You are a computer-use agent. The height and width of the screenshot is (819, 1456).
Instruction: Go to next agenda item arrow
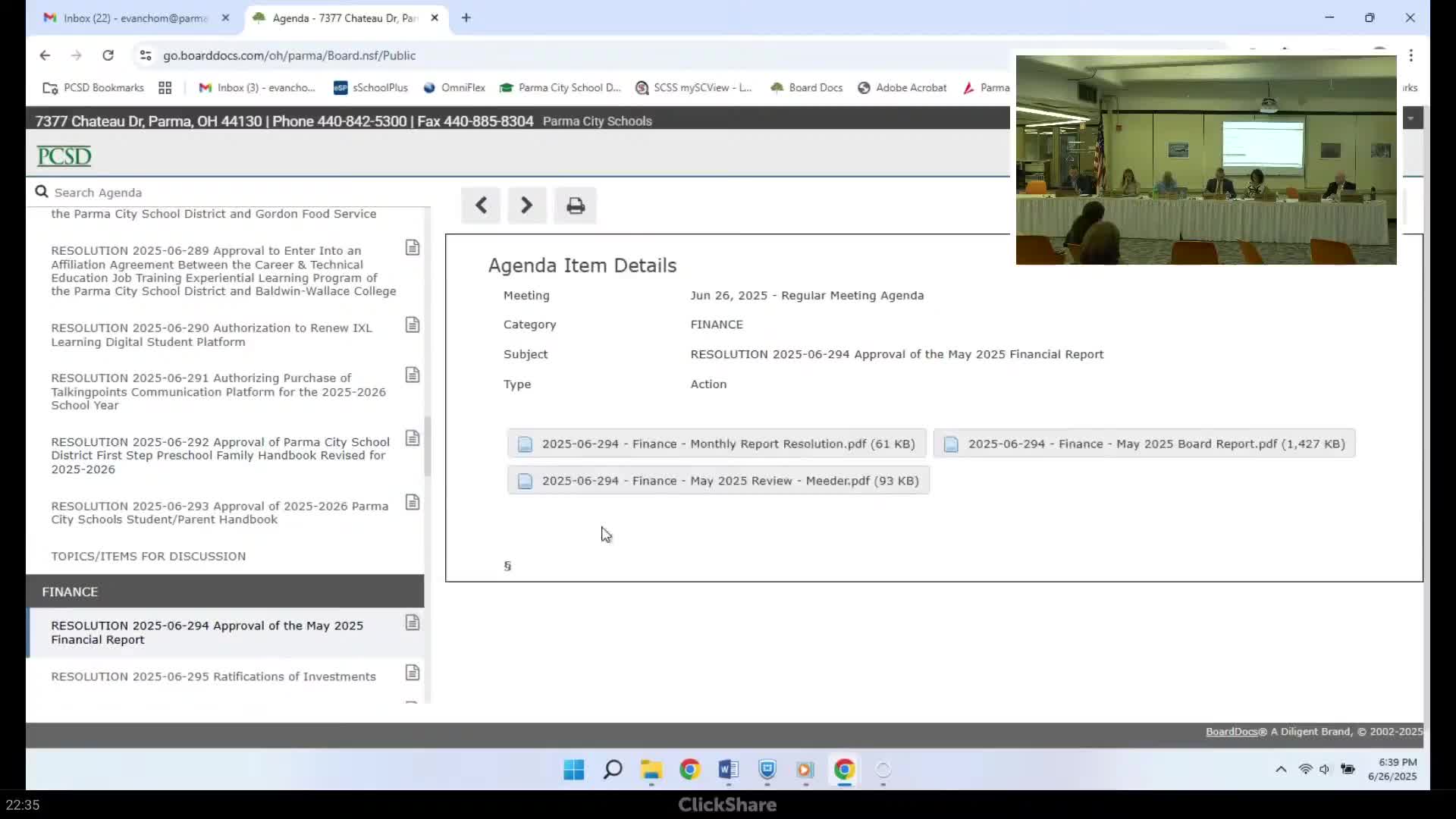526,206
